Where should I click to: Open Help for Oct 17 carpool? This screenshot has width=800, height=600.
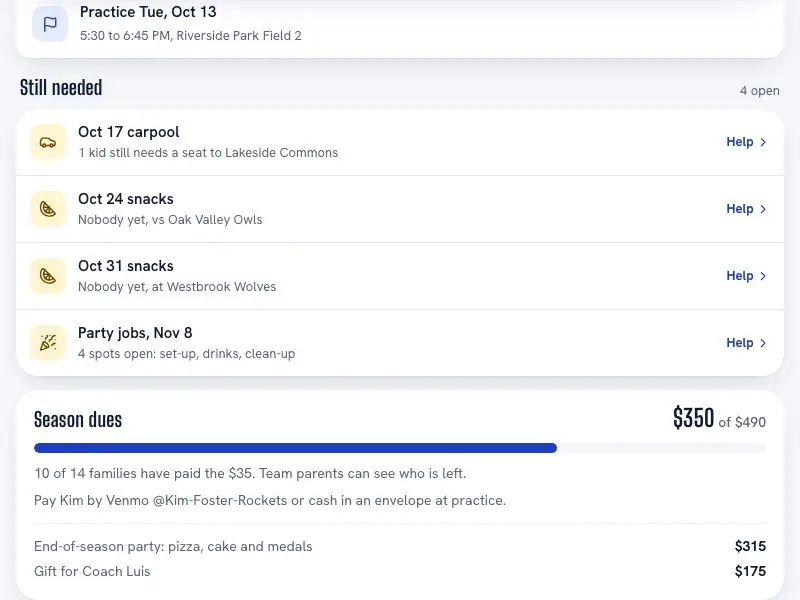(x=746, y=142)
